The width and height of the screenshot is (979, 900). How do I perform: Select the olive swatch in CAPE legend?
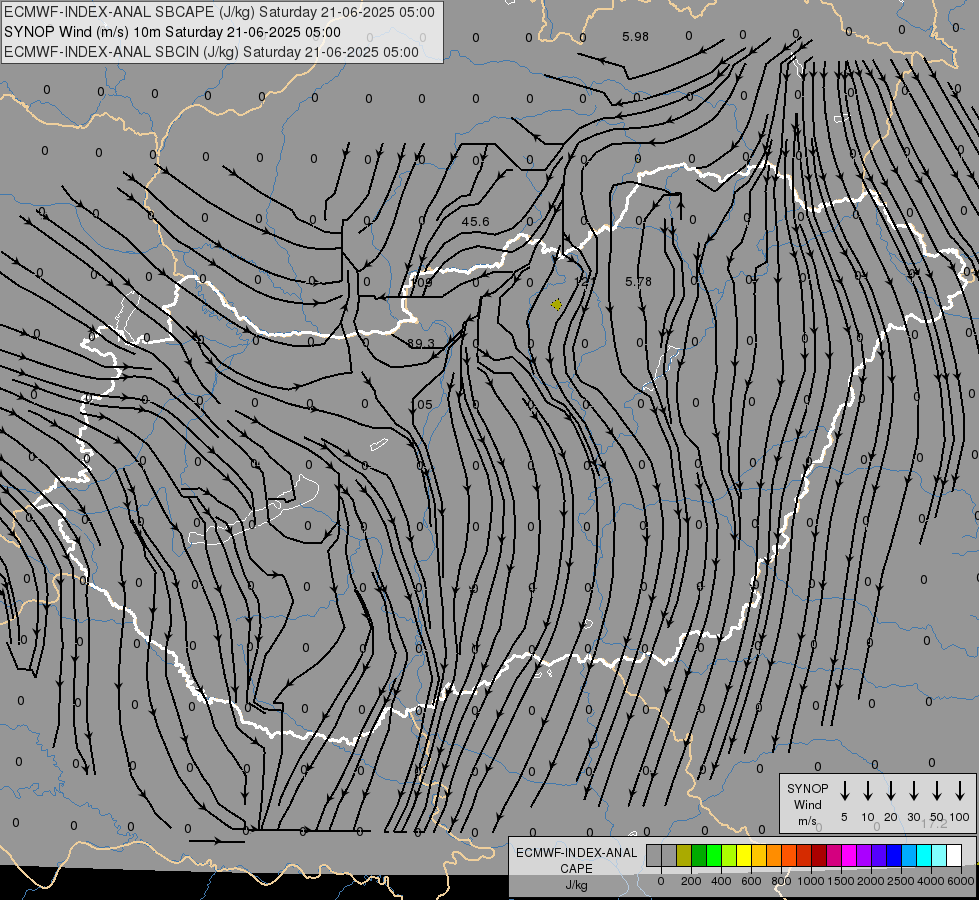pos(684,855)
